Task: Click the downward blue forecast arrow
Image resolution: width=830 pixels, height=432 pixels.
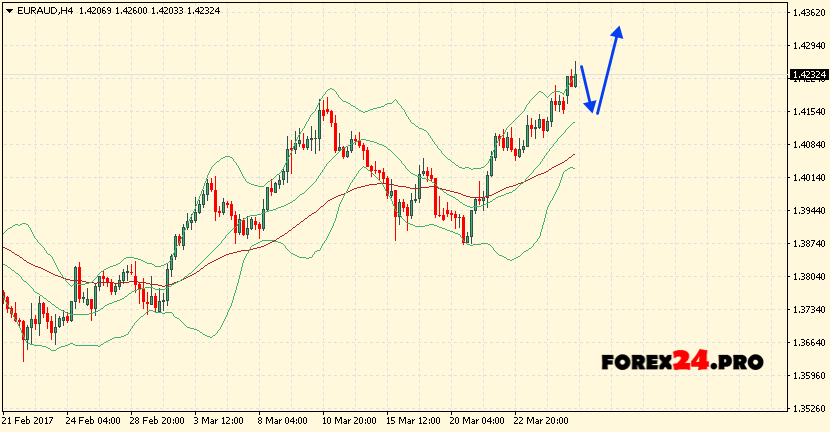Action: [588, 90]
